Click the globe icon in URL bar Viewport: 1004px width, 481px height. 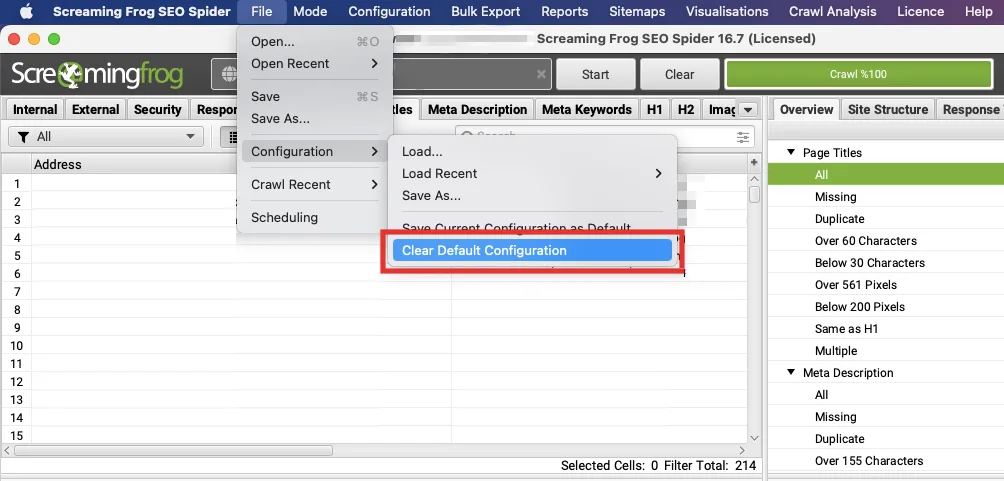(228, 74)
